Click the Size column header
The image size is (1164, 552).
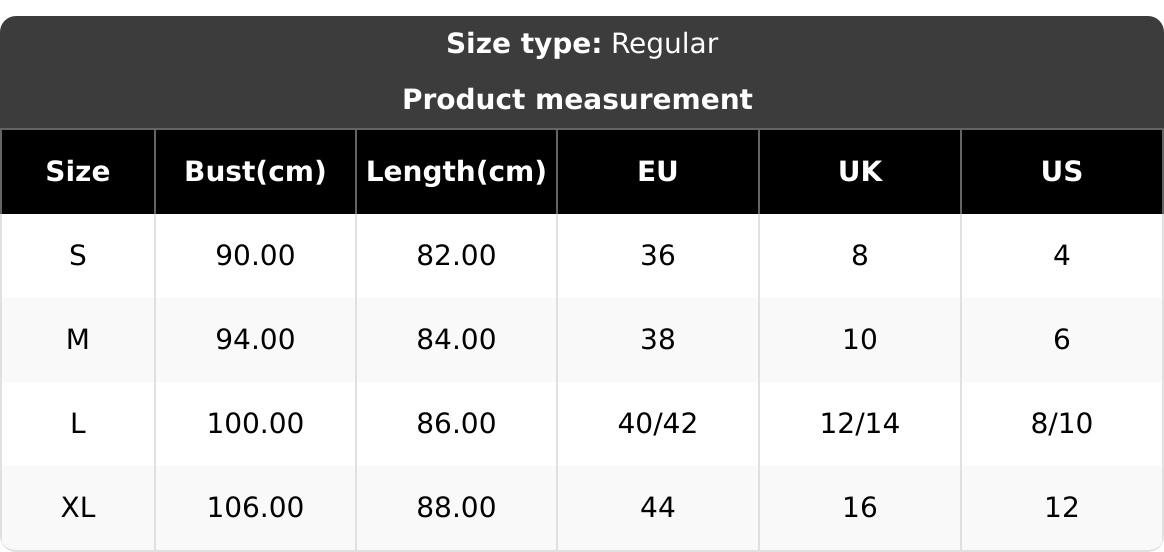78,172
